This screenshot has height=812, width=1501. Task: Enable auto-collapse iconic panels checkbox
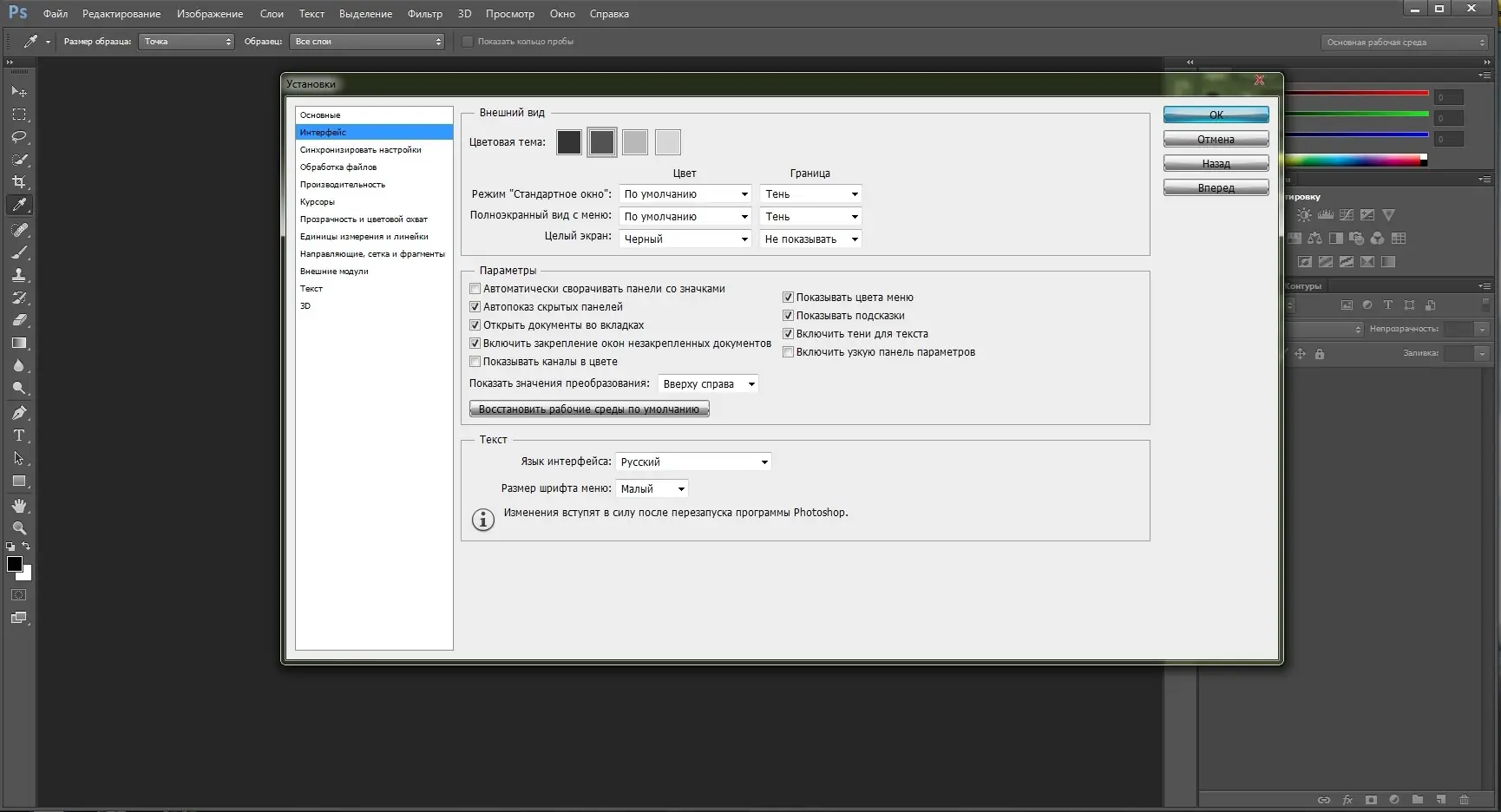pos(475,289)
